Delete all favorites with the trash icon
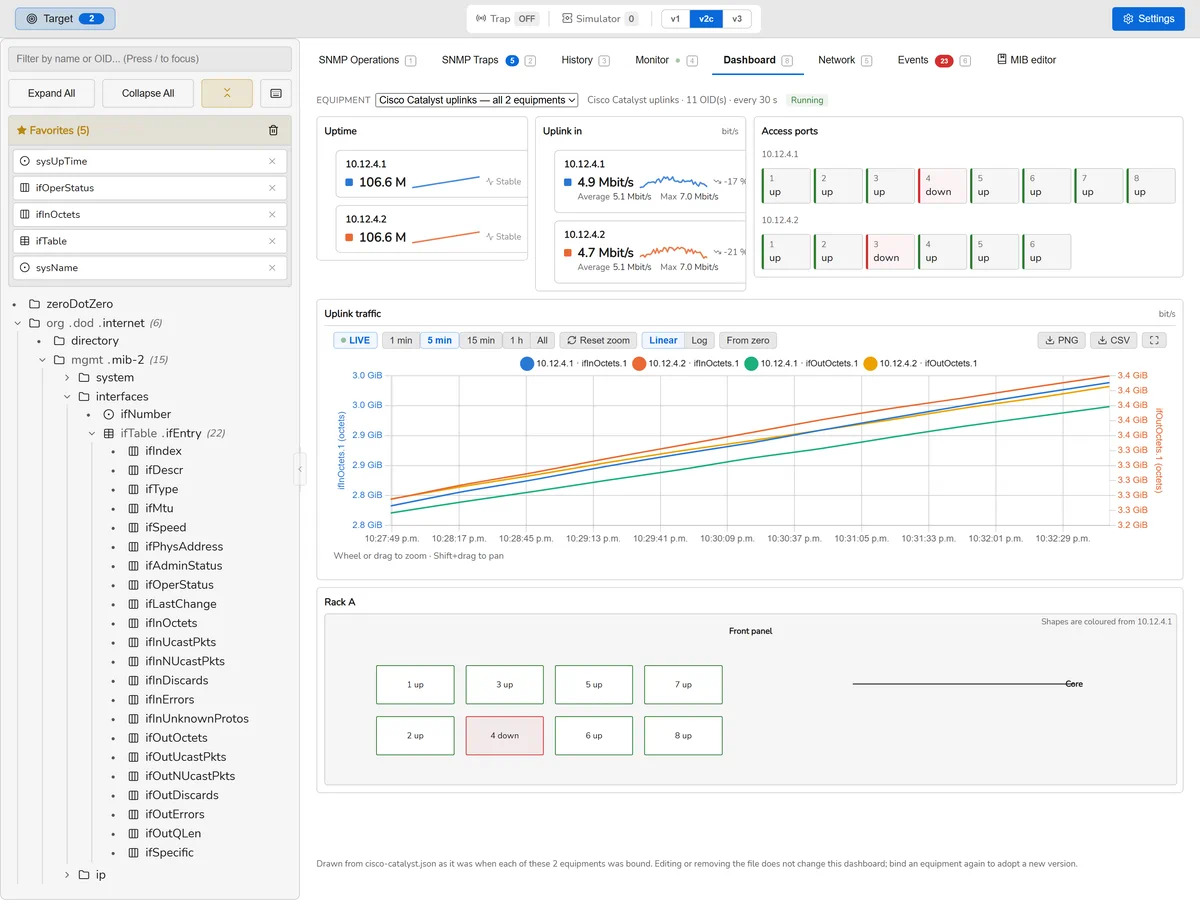The width and height of the screenshot is (1200, 900). click(x=273, y=130)
